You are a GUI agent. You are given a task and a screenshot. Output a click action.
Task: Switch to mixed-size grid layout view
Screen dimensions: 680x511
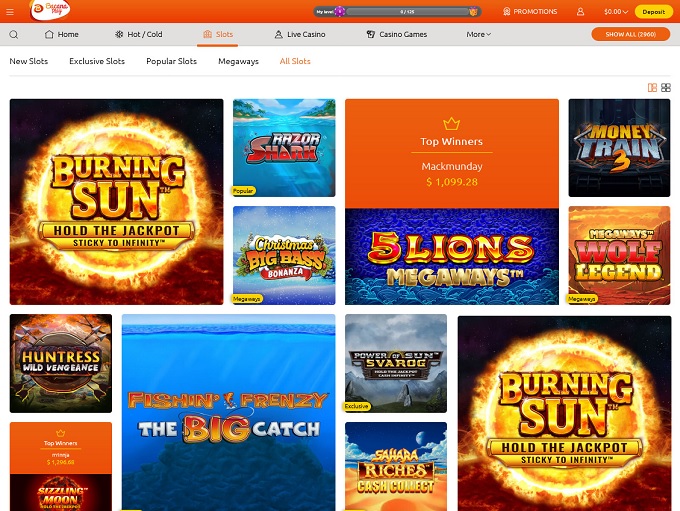click(x=653, y=88)
